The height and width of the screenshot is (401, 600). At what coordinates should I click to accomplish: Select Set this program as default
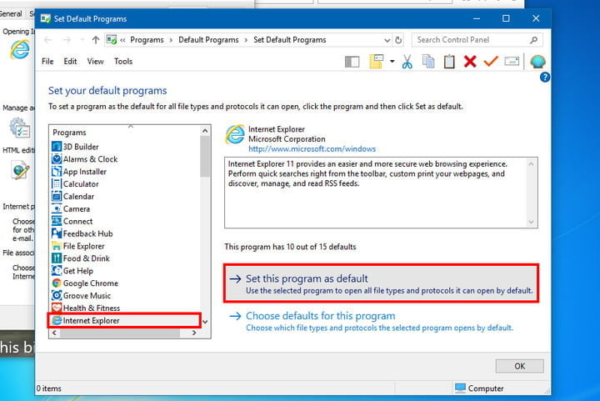click(x=381, y=284)
